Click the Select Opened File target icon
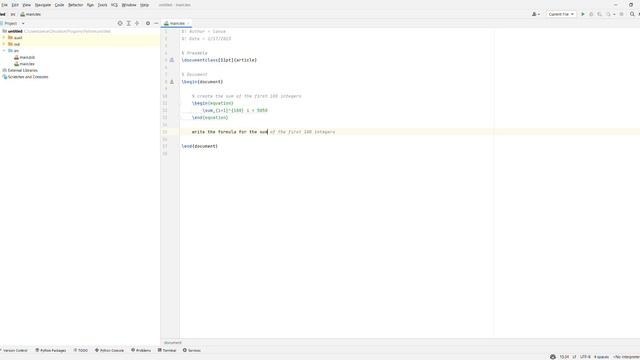 [x=120, y=24]
